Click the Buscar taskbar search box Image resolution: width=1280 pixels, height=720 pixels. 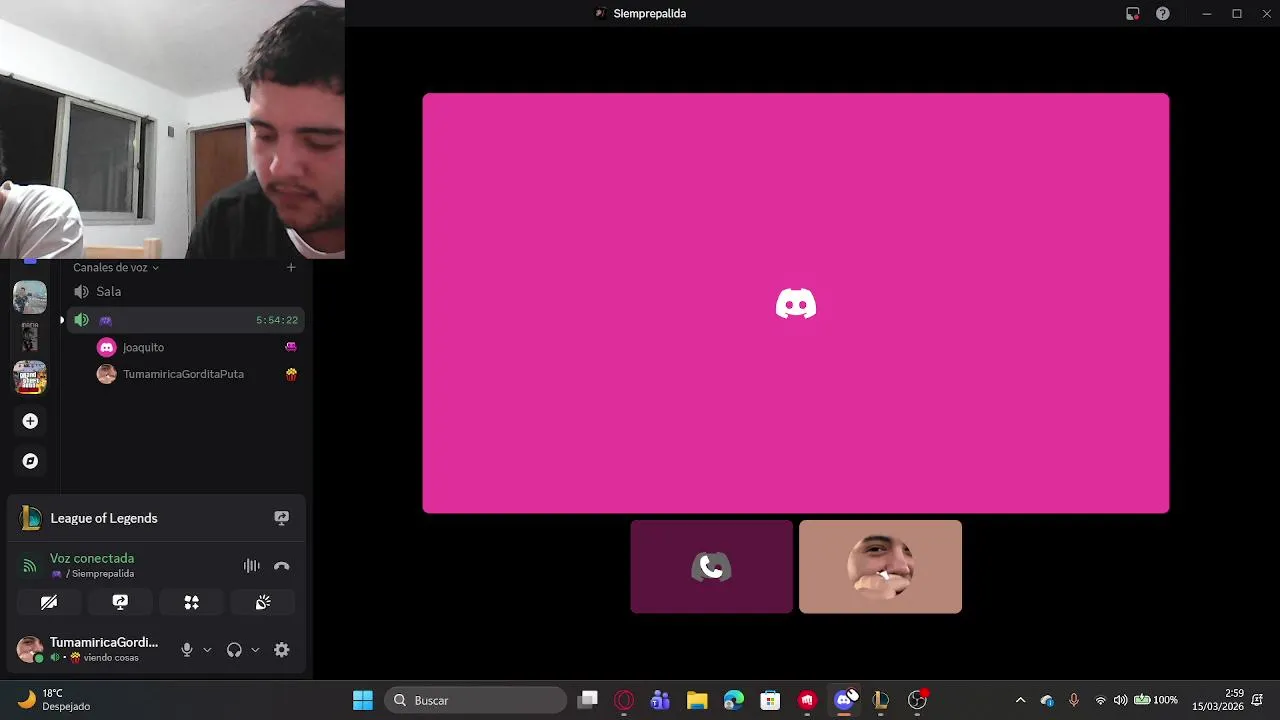coord(475,700)
